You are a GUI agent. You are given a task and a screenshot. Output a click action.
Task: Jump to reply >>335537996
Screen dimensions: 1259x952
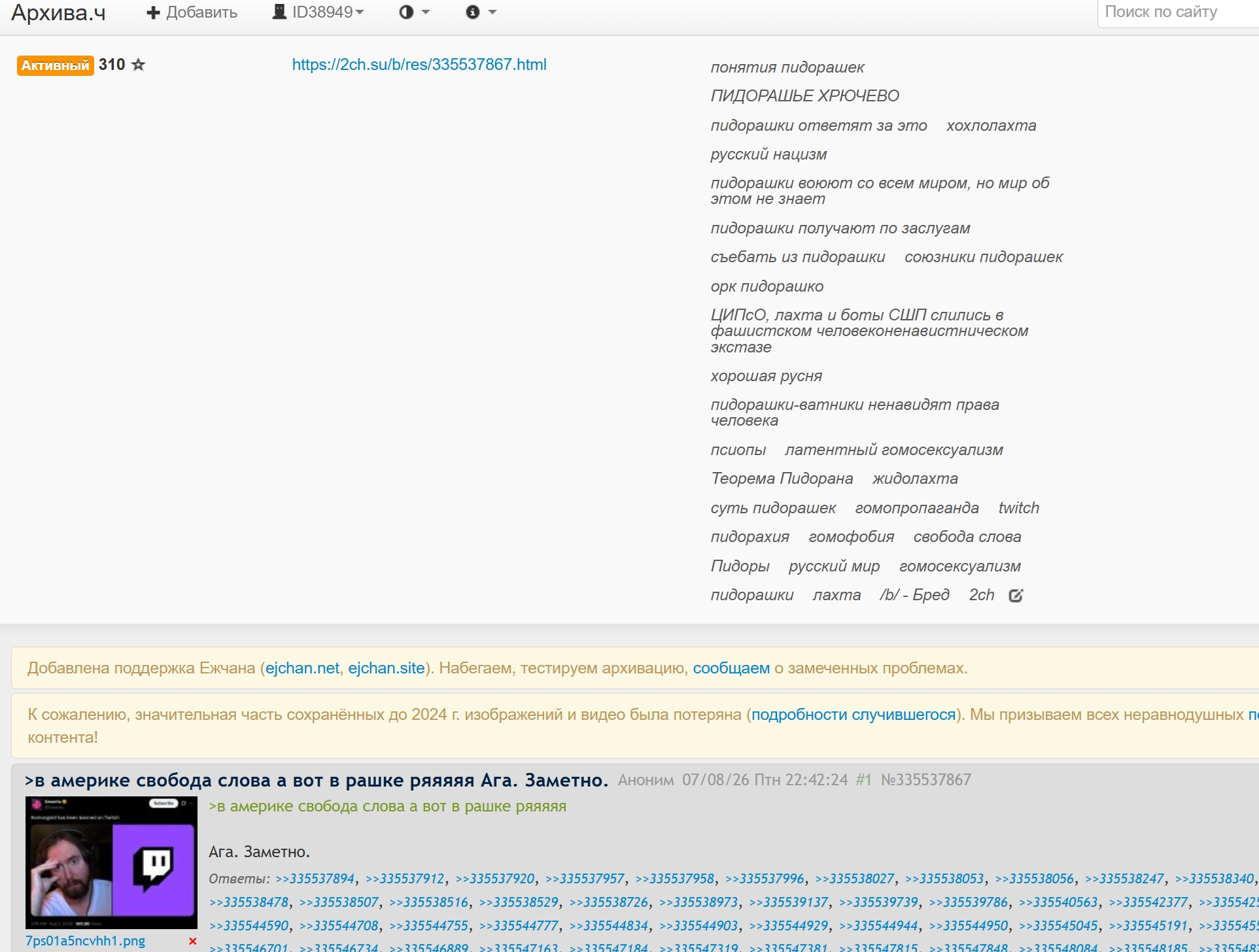[765, 879]
